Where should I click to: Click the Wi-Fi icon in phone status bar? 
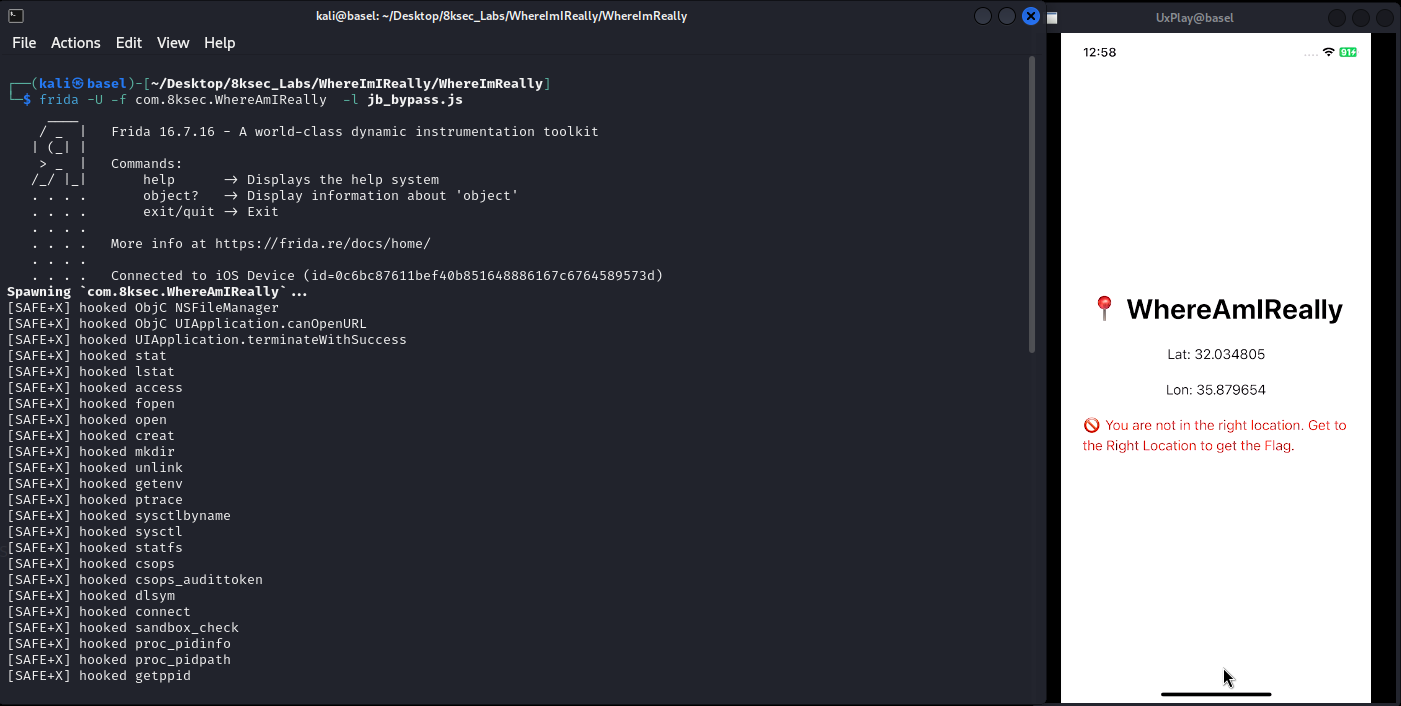[x=1328, y=52]
